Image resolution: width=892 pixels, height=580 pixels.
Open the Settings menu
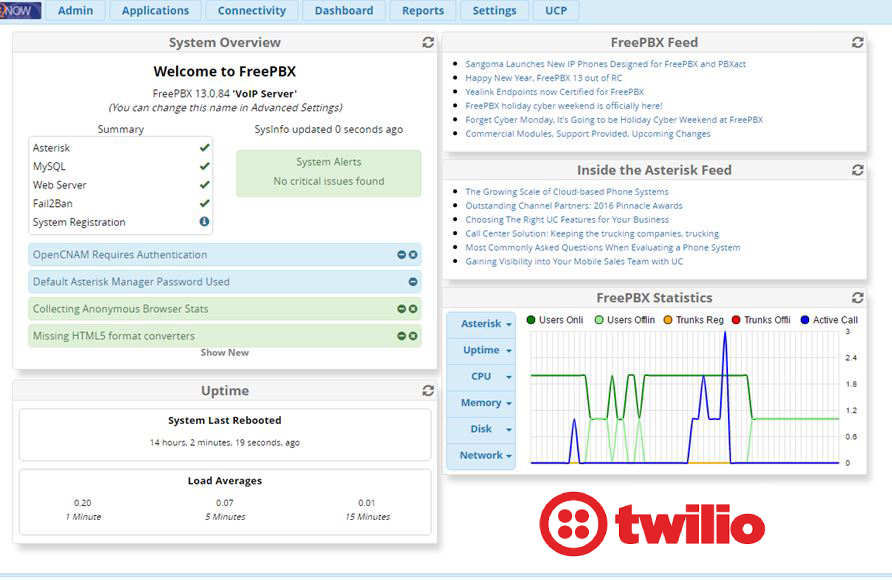(x=494, y=11)
